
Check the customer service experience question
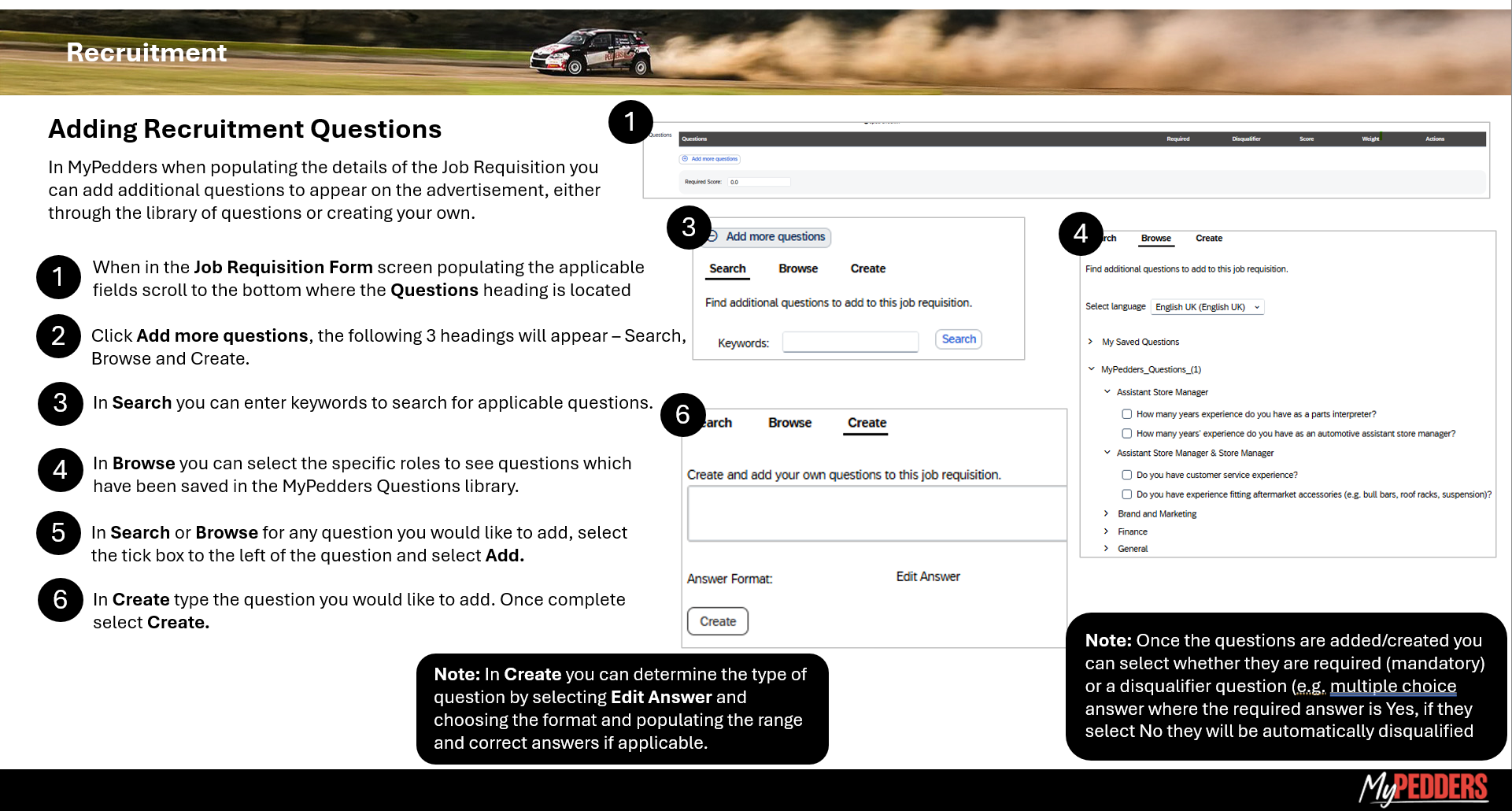pyautogui.click(x=1127, y=475)
